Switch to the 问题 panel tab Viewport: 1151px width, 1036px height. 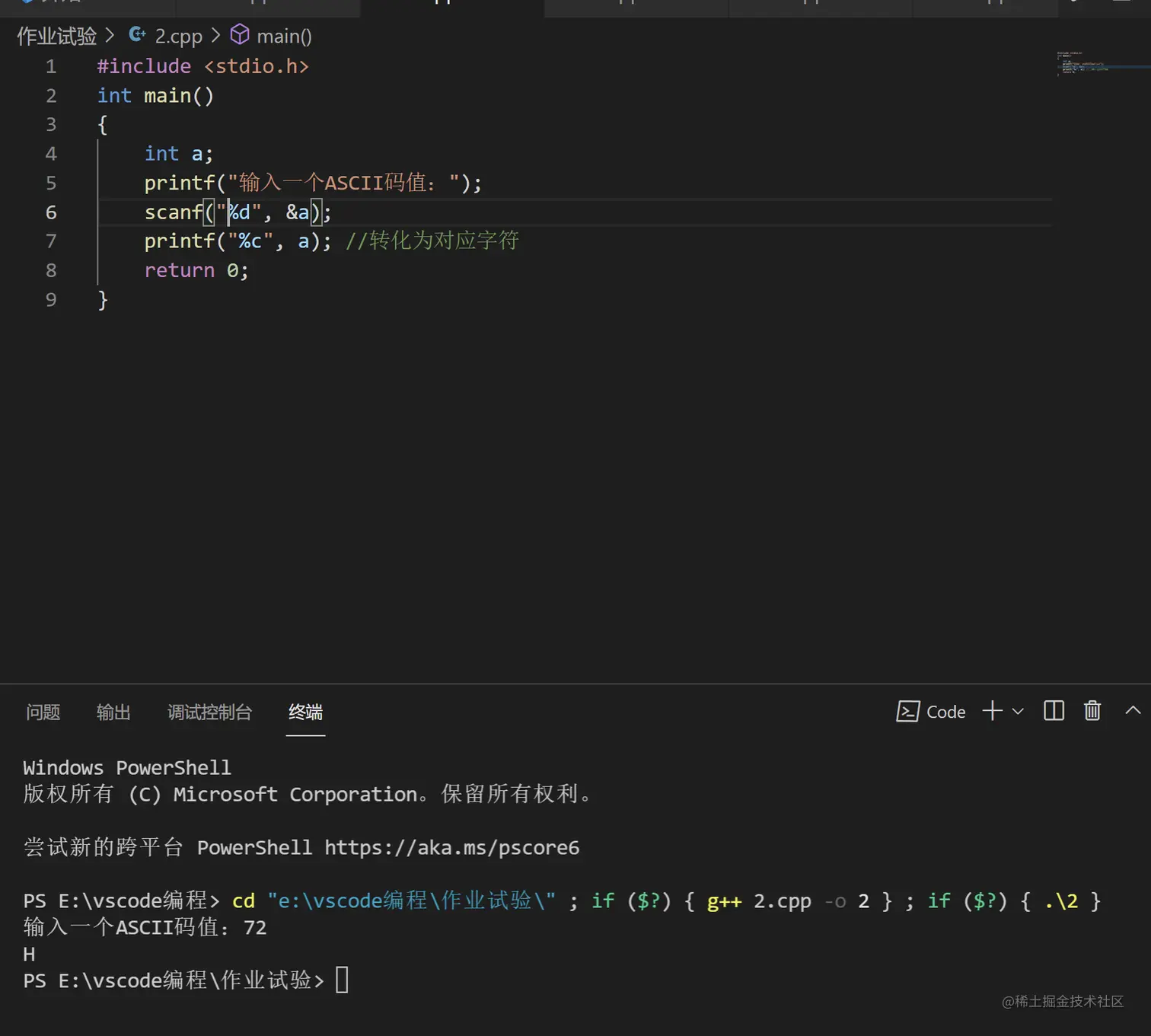click(x=43, y=712)
